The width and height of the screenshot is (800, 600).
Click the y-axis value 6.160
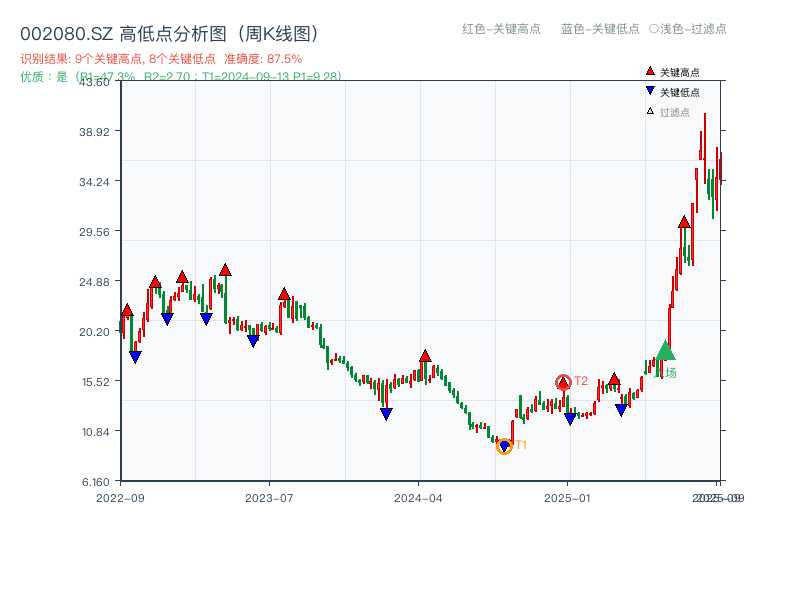pyautogui.click(x=95, y=482)
